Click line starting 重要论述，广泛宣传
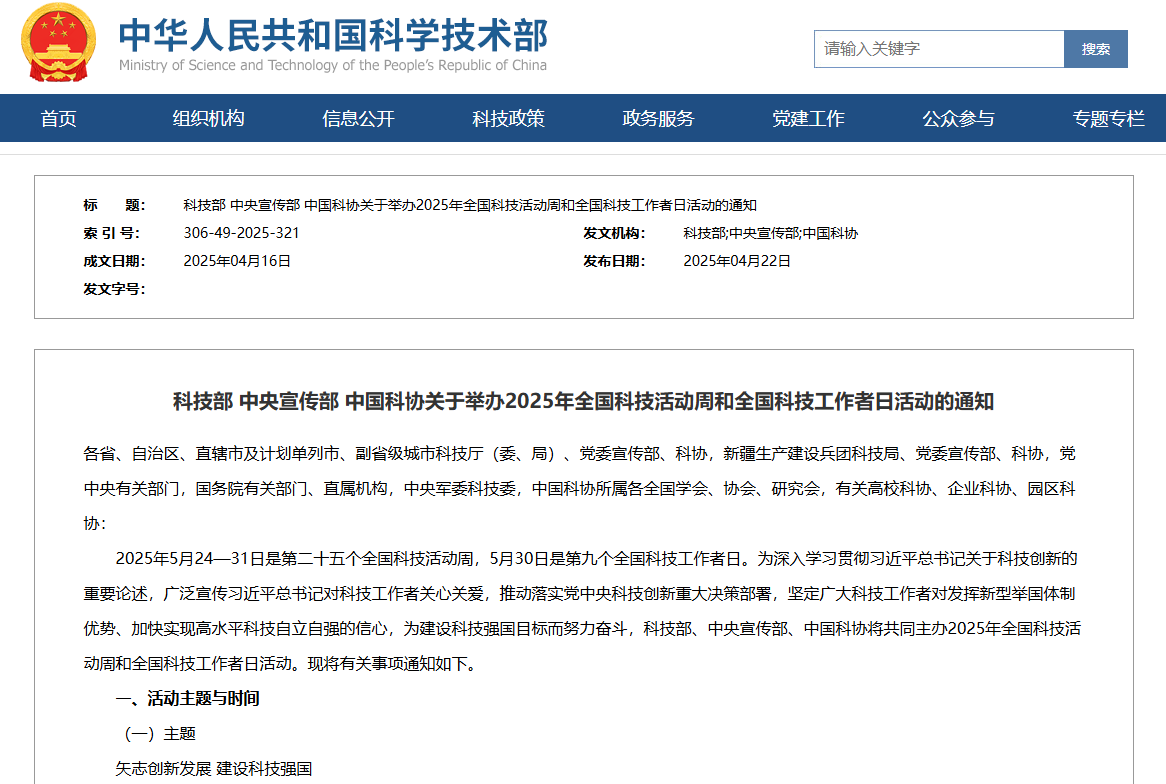This screenshot has width=1166, height=784. pos(579,594)
